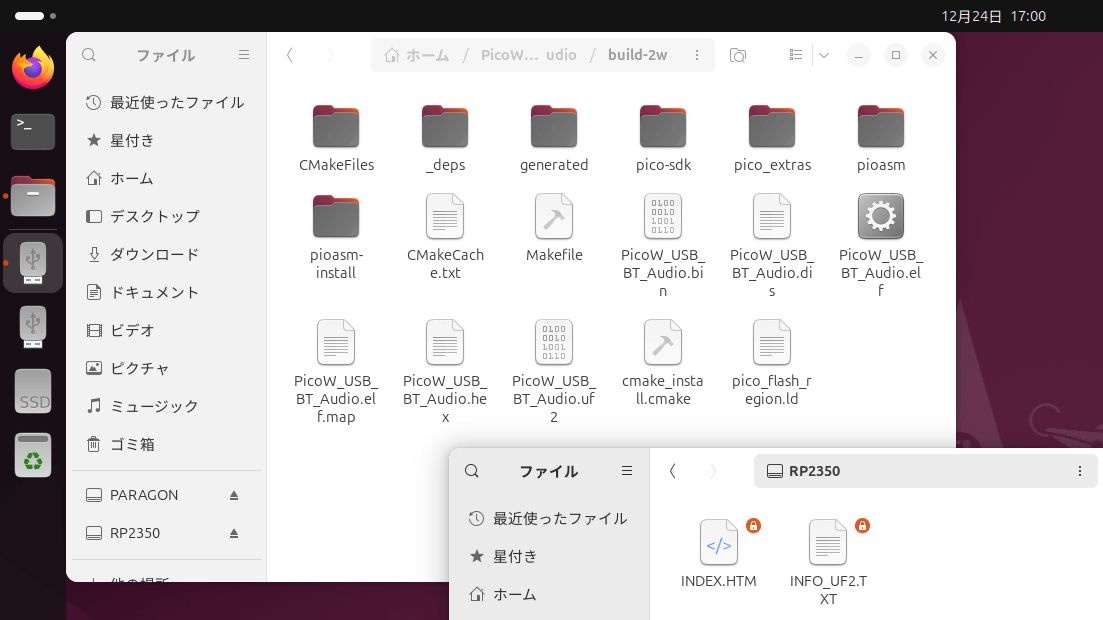Viewport: 1103px width, 620px height.
Task: Eject the PARAGON drive
Action: click(x=234, y=495)
